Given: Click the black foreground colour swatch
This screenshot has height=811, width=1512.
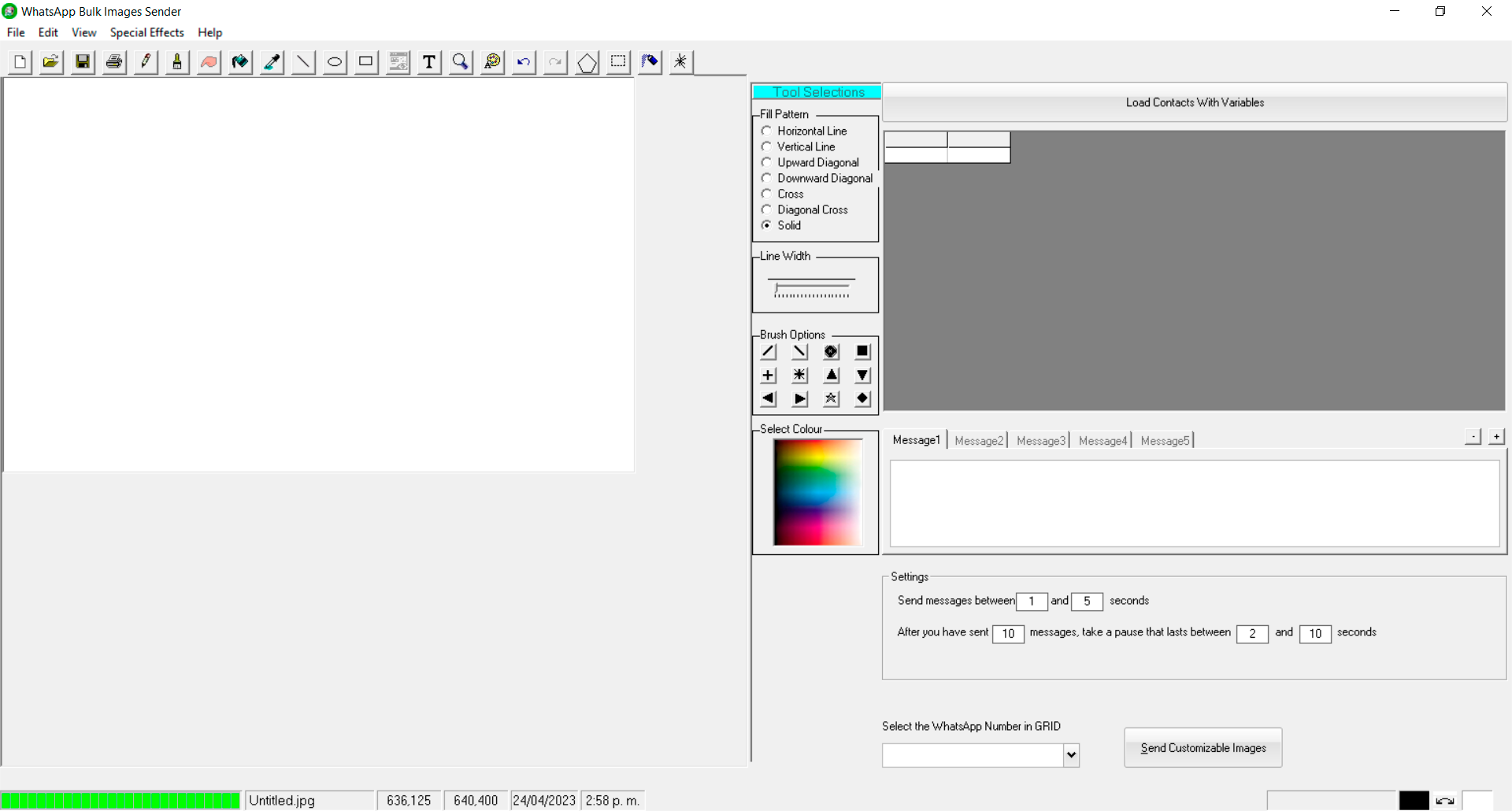Looking at the screenshot, I should pos(1414,801).
